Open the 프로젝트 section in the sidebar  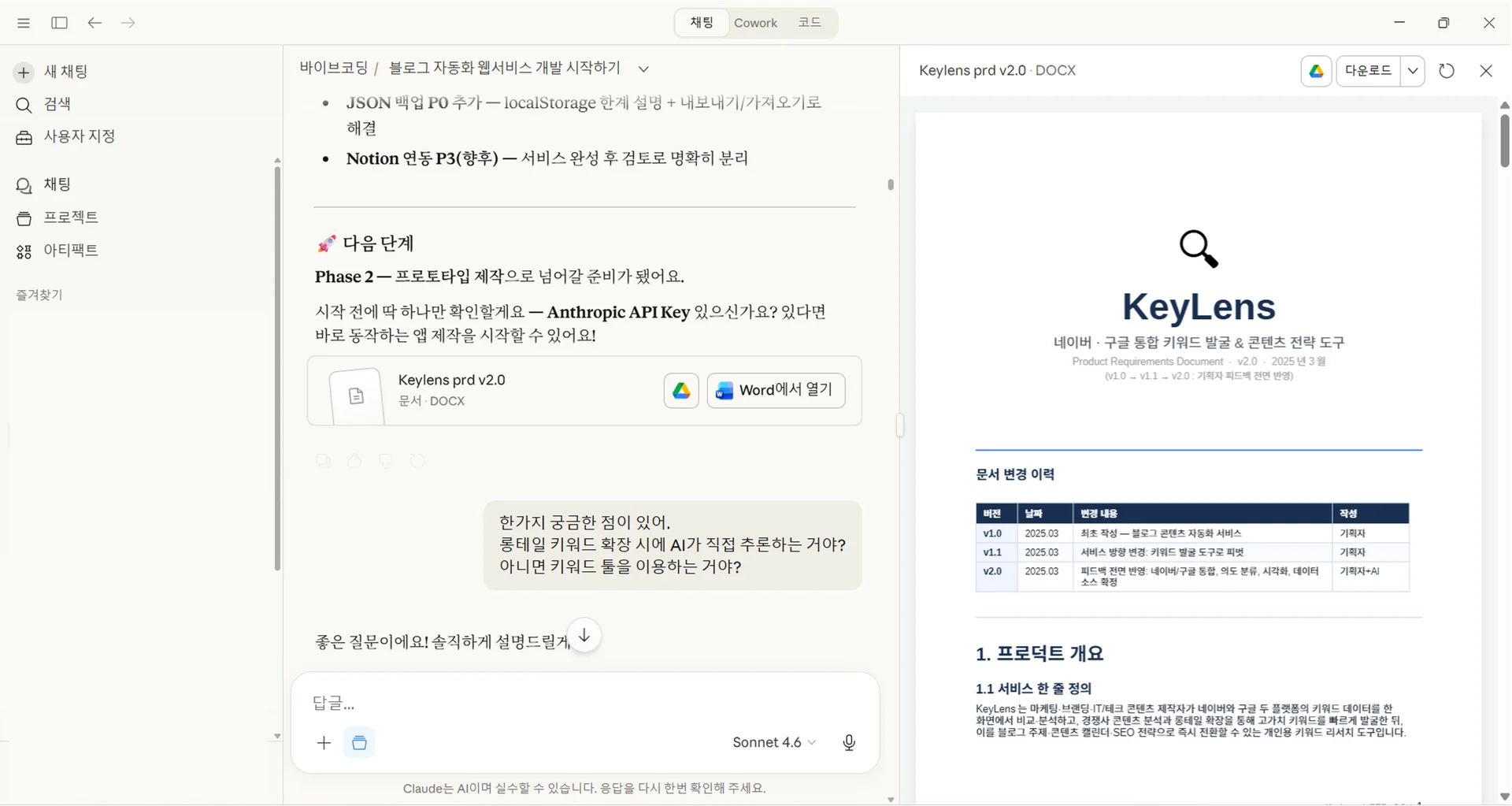pyautogui.click(x=23, y=217)
